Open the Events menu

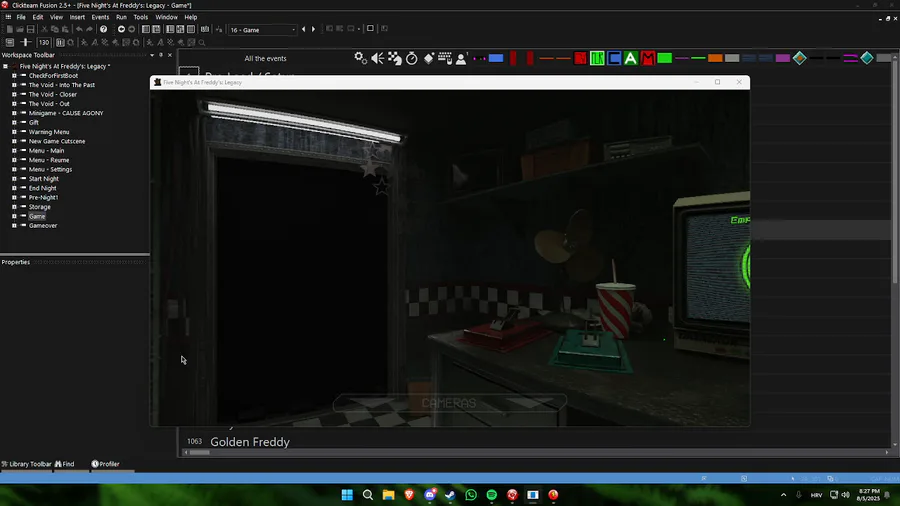[x=100, y=17]
